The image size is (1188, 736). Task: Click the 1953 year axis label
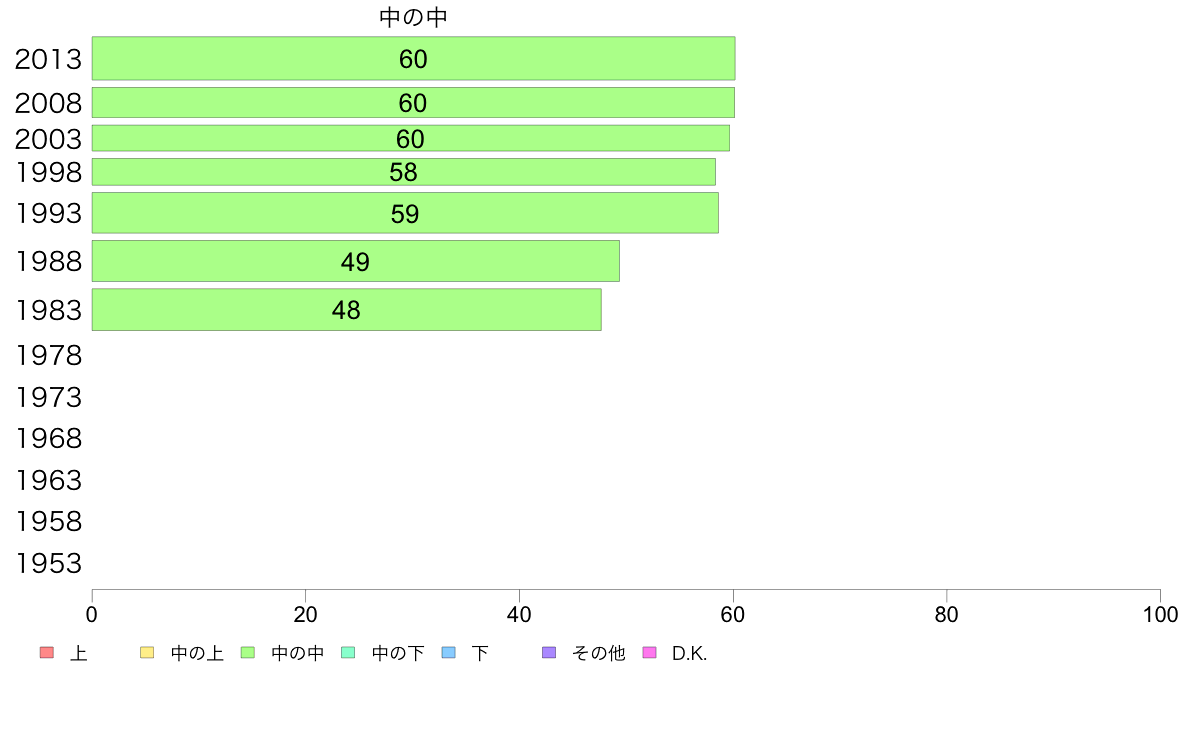click(x=48, y=563)
